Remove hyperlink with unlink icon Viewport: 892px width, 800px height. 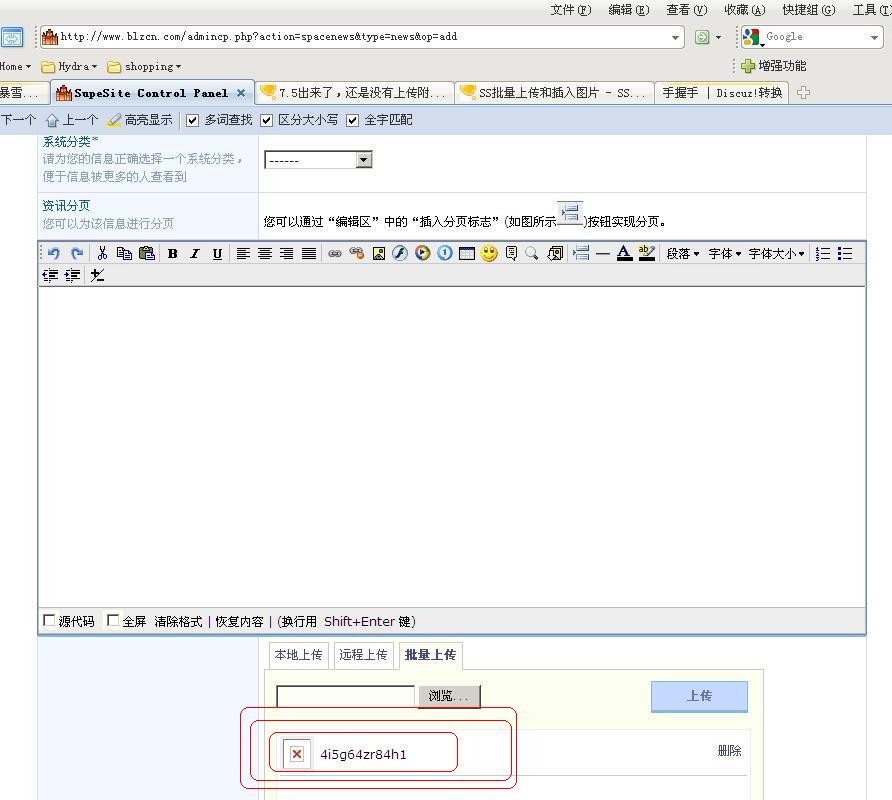[357, 254]
